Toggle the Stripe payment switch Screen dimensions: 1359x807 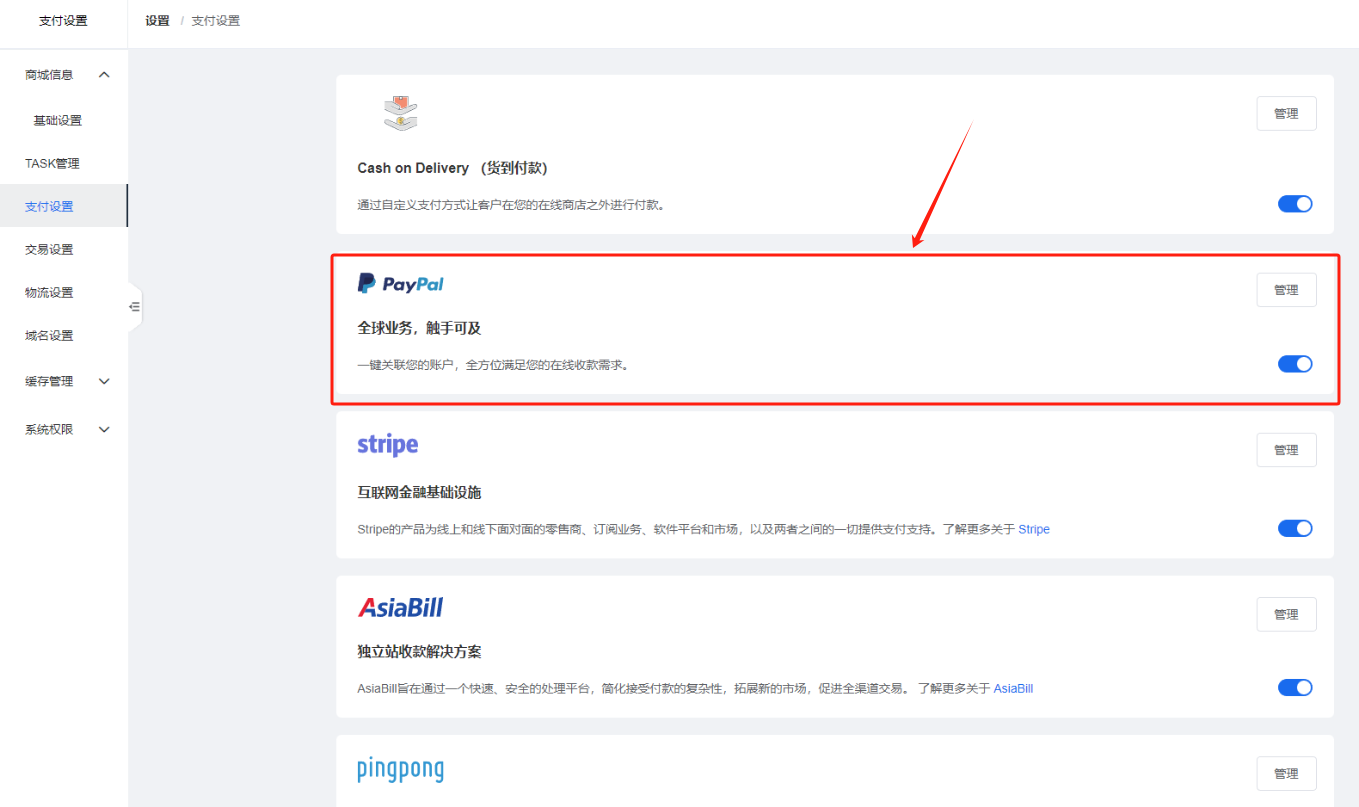coord(1295,528)
